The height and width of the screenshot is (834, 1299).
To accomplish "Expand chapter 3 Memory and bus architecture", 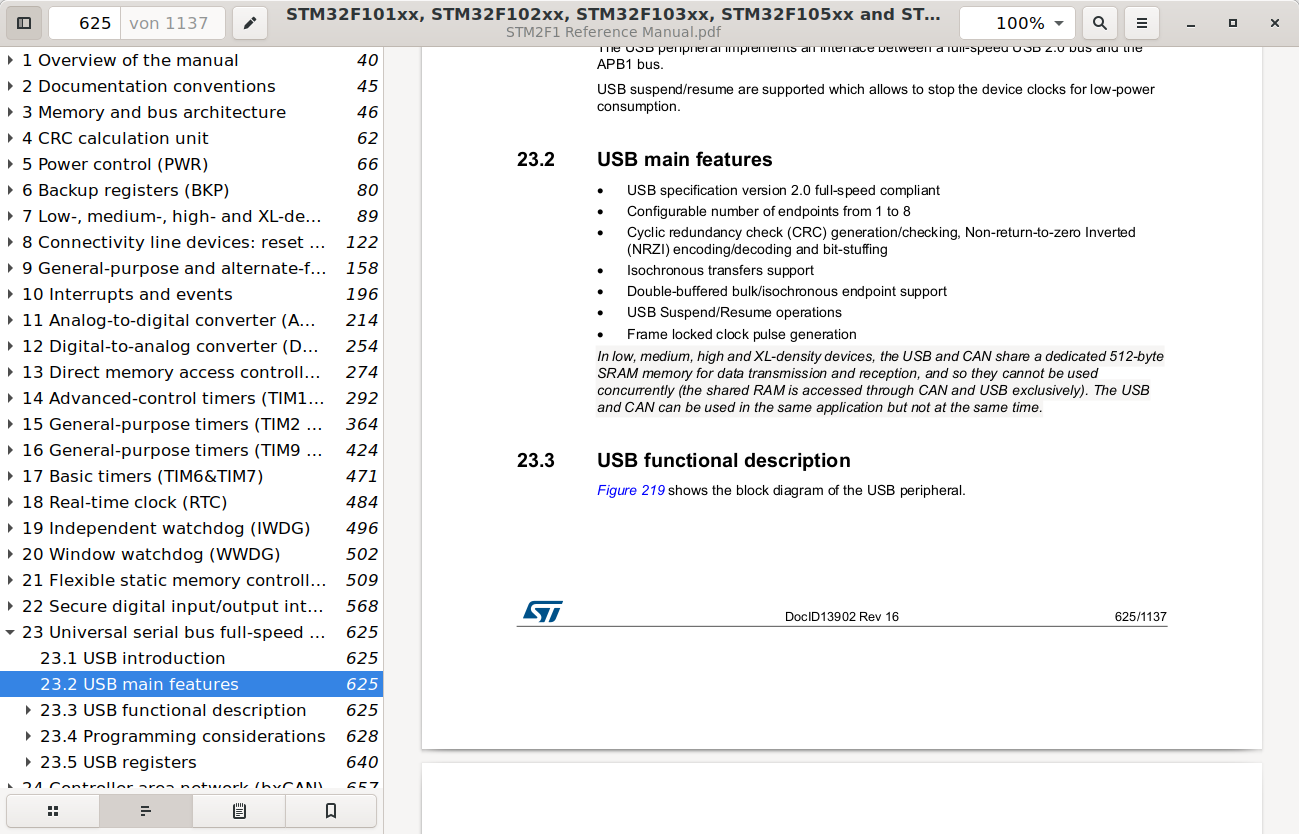I will 10,112.
